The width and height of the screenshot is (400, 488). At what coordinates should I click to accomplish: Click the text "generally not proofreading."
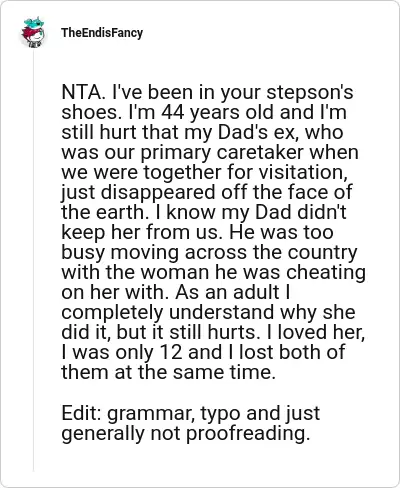click(x=186, y=433)
